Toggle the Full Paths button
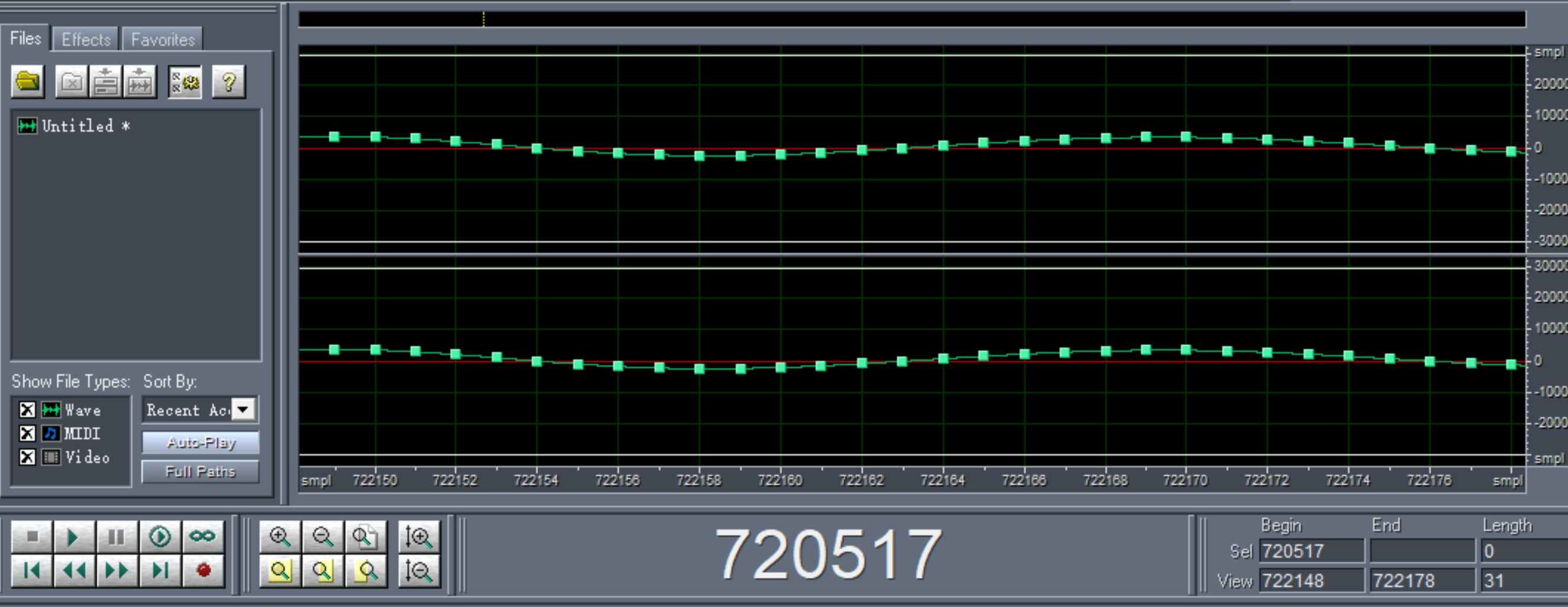The image size is (1568, 607). 201,472
